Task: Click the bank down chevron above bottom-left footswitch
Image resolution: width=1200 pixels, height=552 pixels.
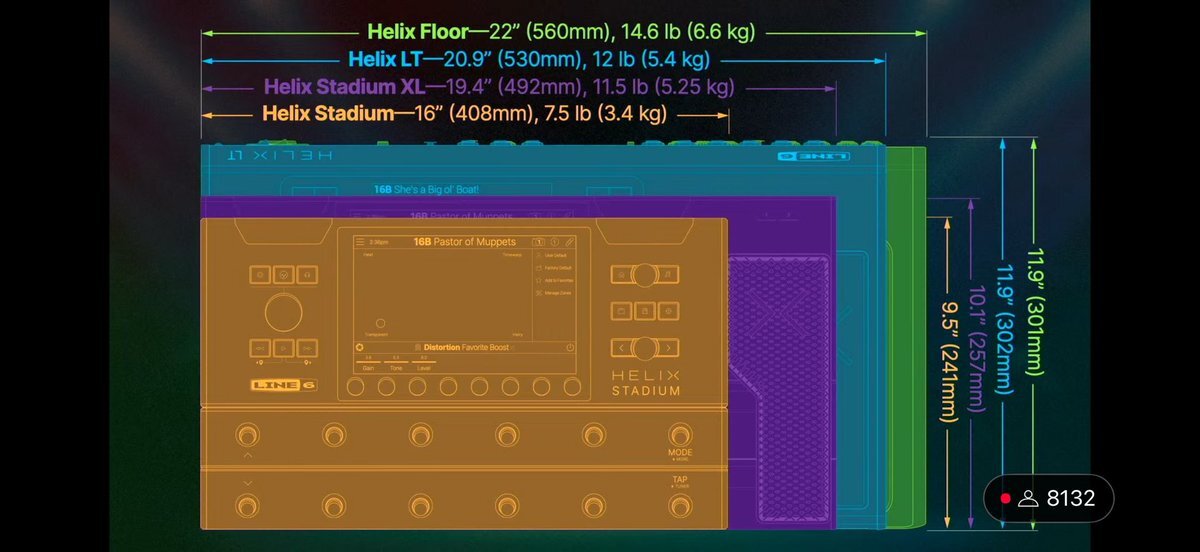Action: click(247, 482)
